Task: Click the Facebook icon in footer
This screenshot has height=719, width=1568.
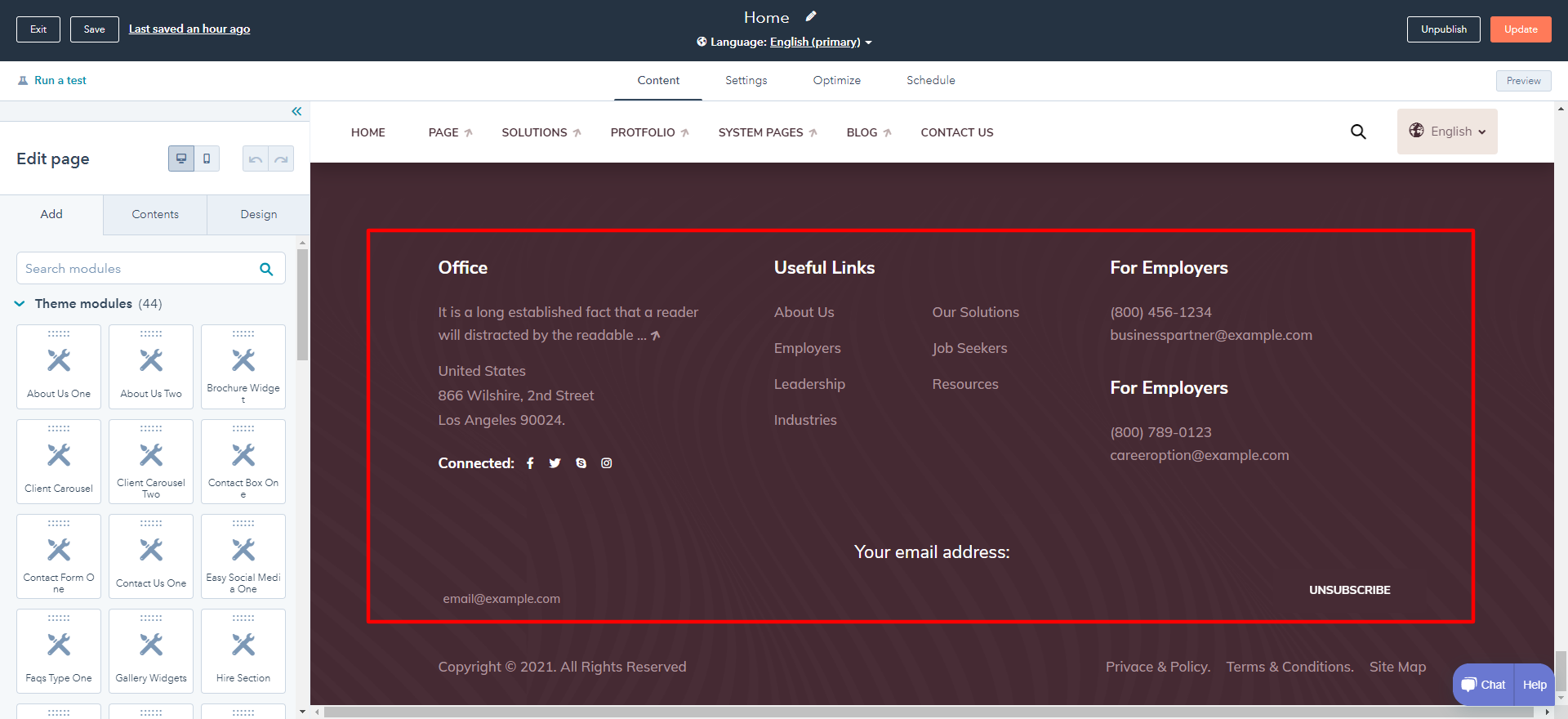Action: [x=530, y=463]
